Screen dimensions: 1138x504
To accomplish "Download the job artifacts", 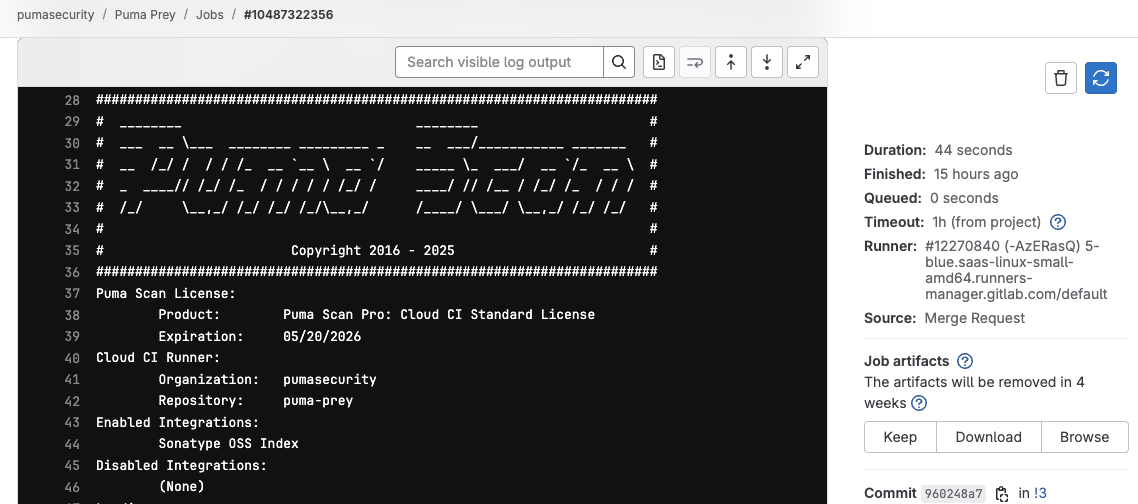I will click(988, 437).
